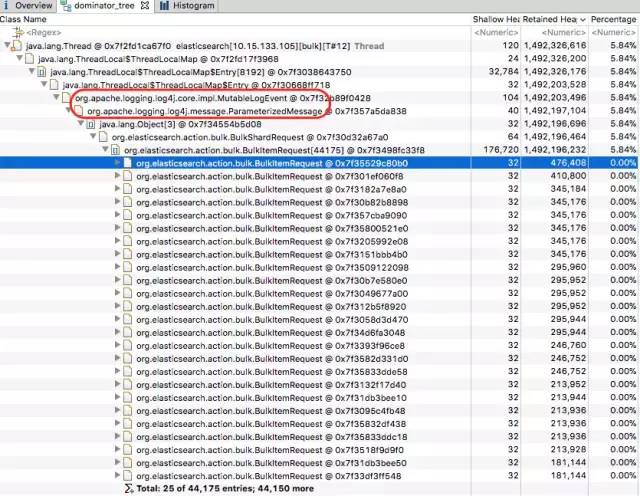Collapse the ThreadLocalMap$Entry[8192] array node
This screenshot has height=496, width=640.
(32, 71)
